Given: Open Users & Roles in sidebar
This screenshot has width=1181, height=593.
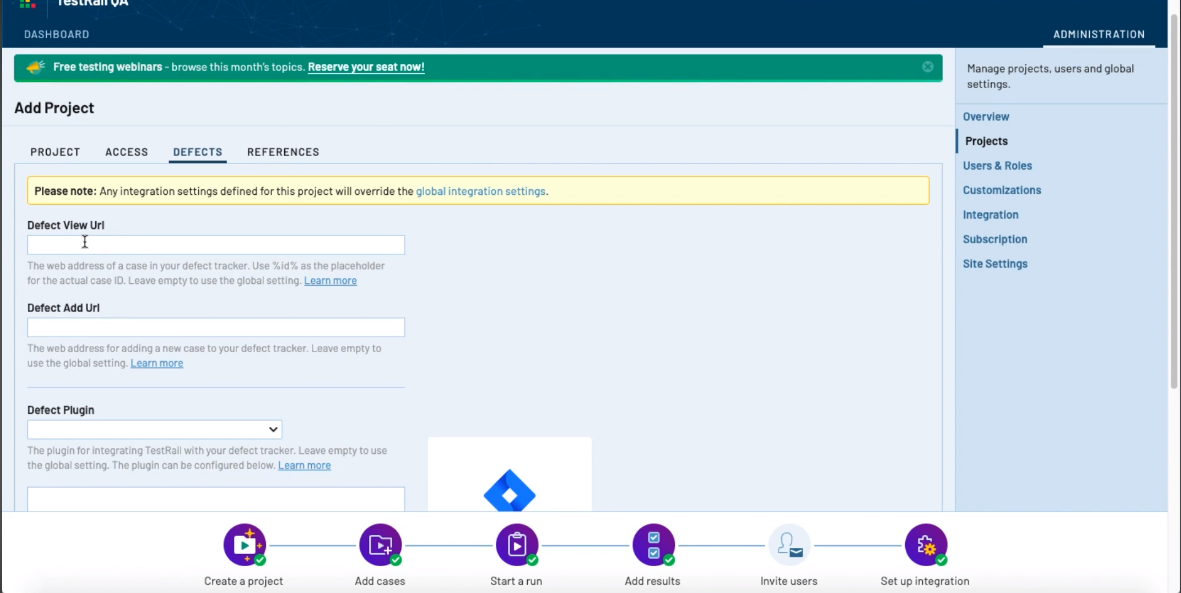Looking at the screenshot, I should (997, 166).
